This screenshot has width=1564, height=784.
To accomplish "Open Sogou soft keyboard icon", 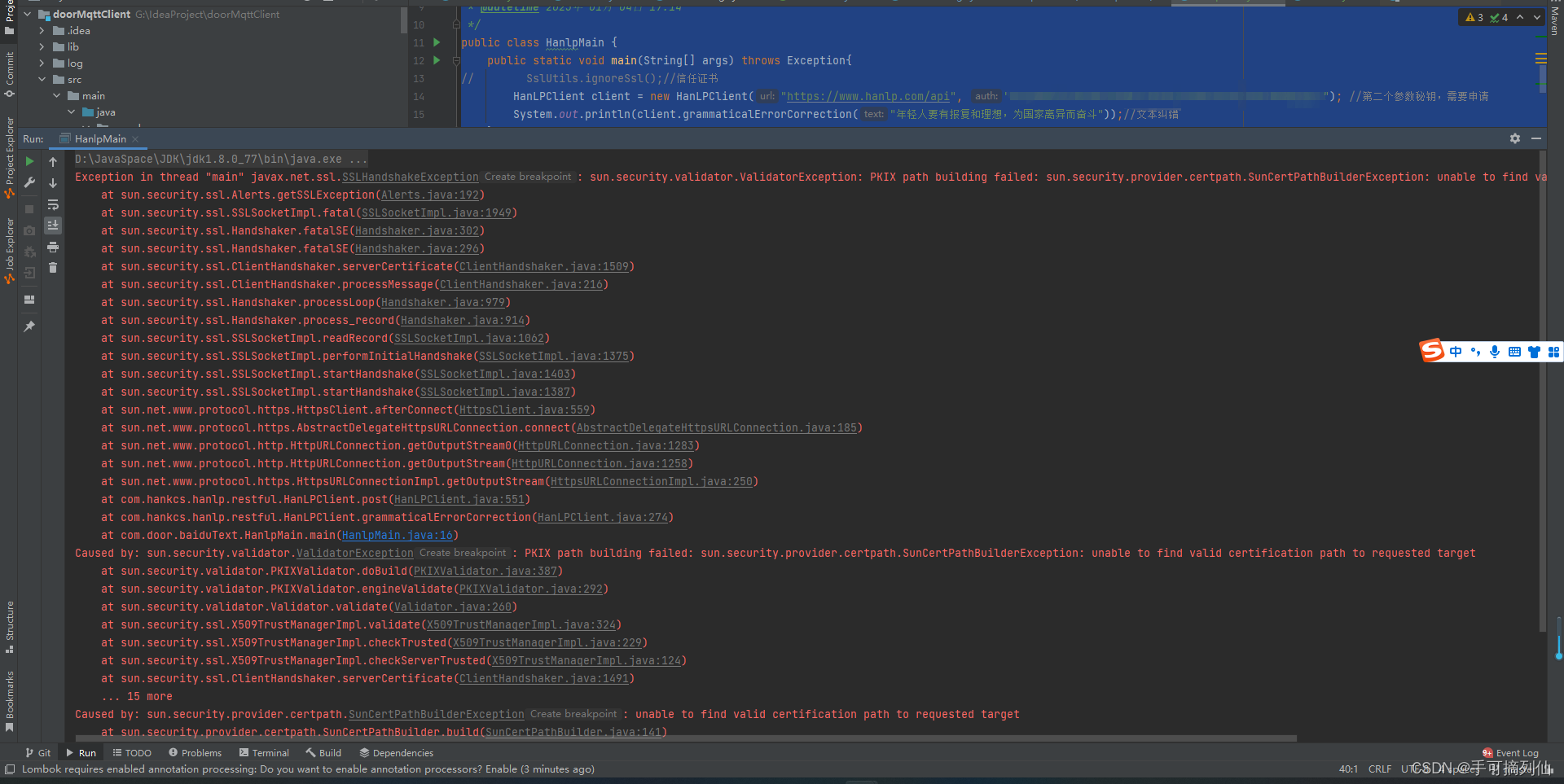I will coord(1514,352).
